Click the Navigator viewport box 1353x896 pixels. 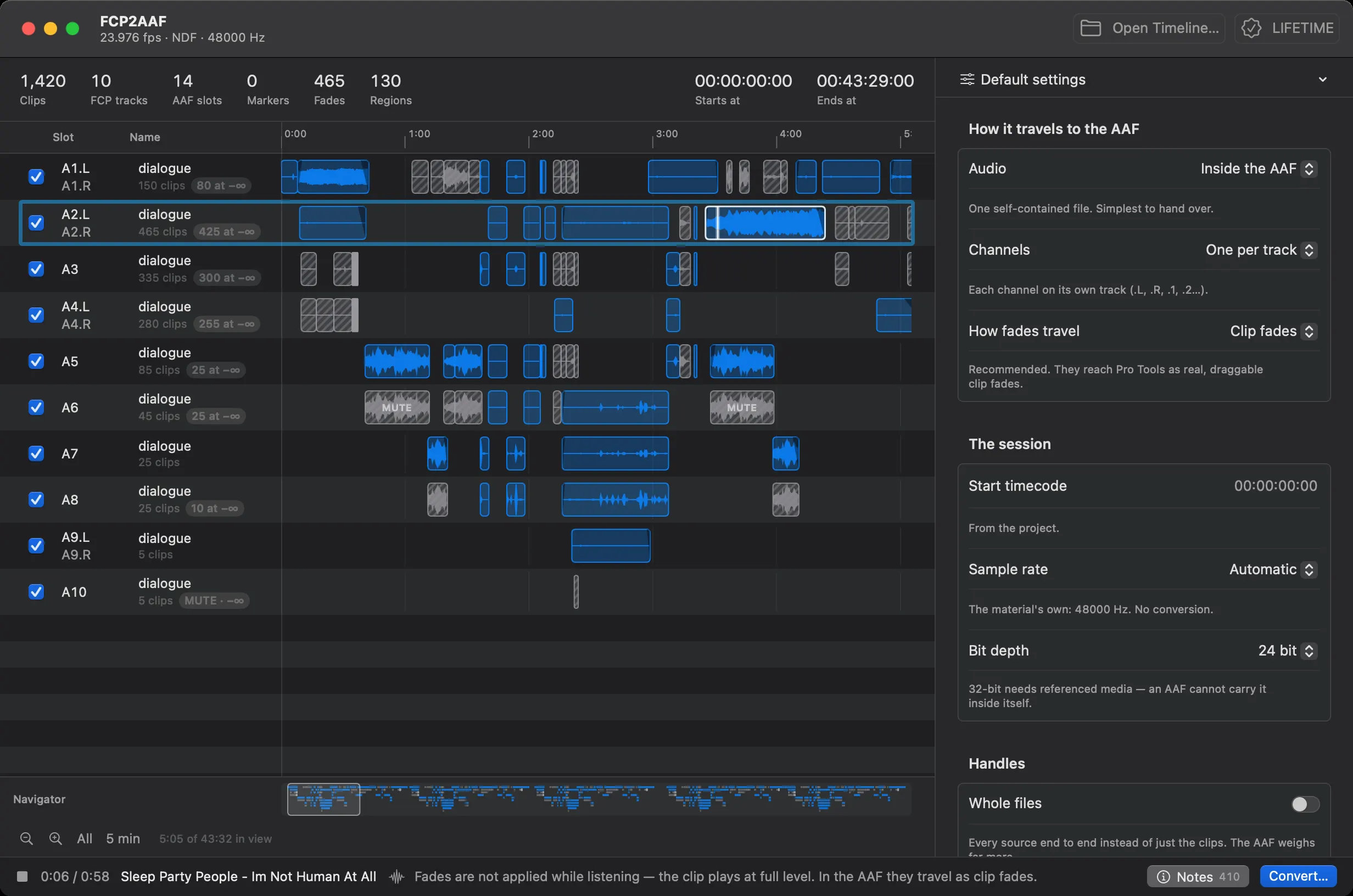(x=323, y=799)
